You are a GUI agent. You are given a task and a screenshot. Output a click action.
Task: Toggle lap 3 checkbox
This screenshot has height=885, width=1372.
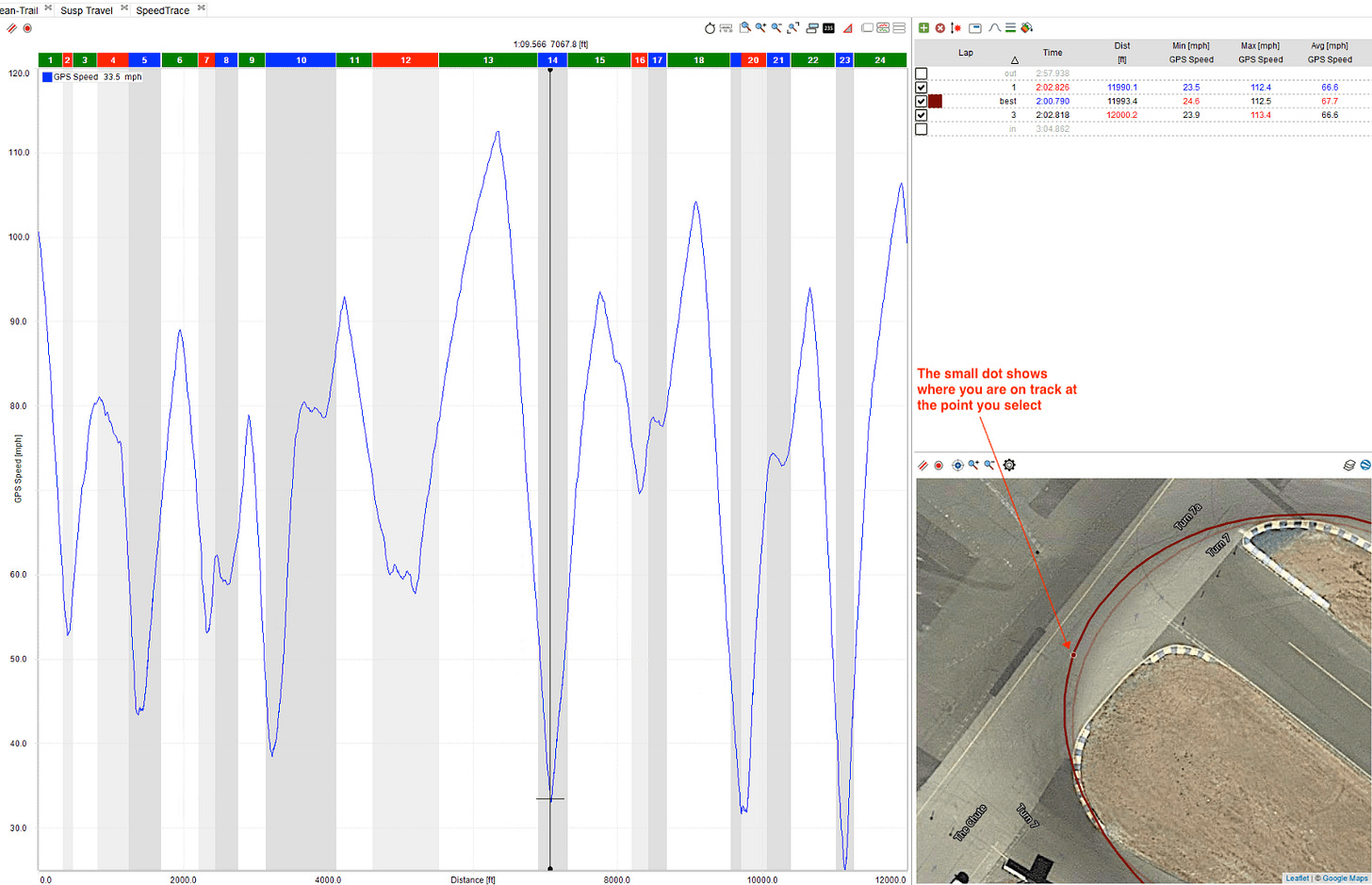coord(922,115)
